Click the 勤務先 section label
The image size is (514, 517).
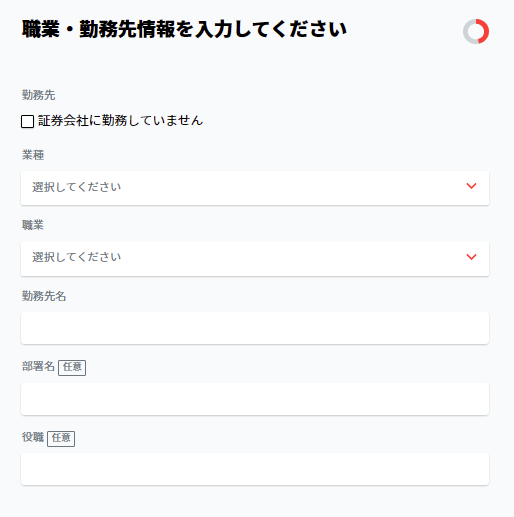tap(39, 95)
